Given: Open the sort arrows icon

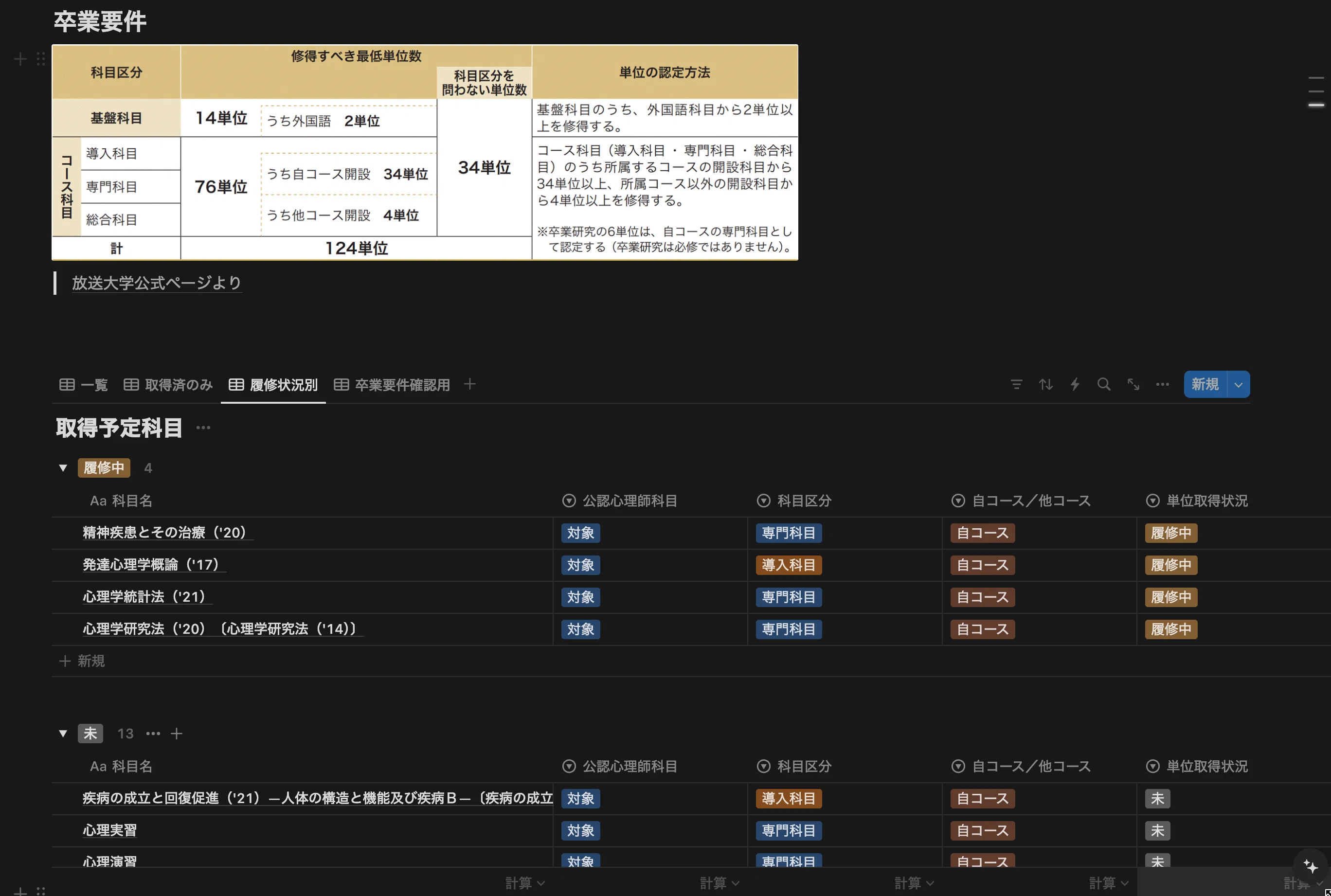Looking at the screenshot, I should 1045,385.
